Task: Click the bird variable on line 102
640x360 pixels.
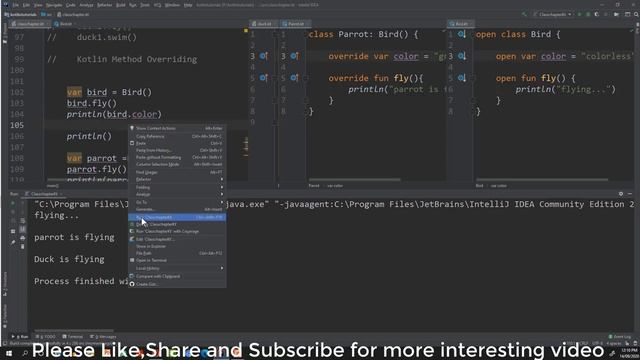Action: tap(97, 92)
